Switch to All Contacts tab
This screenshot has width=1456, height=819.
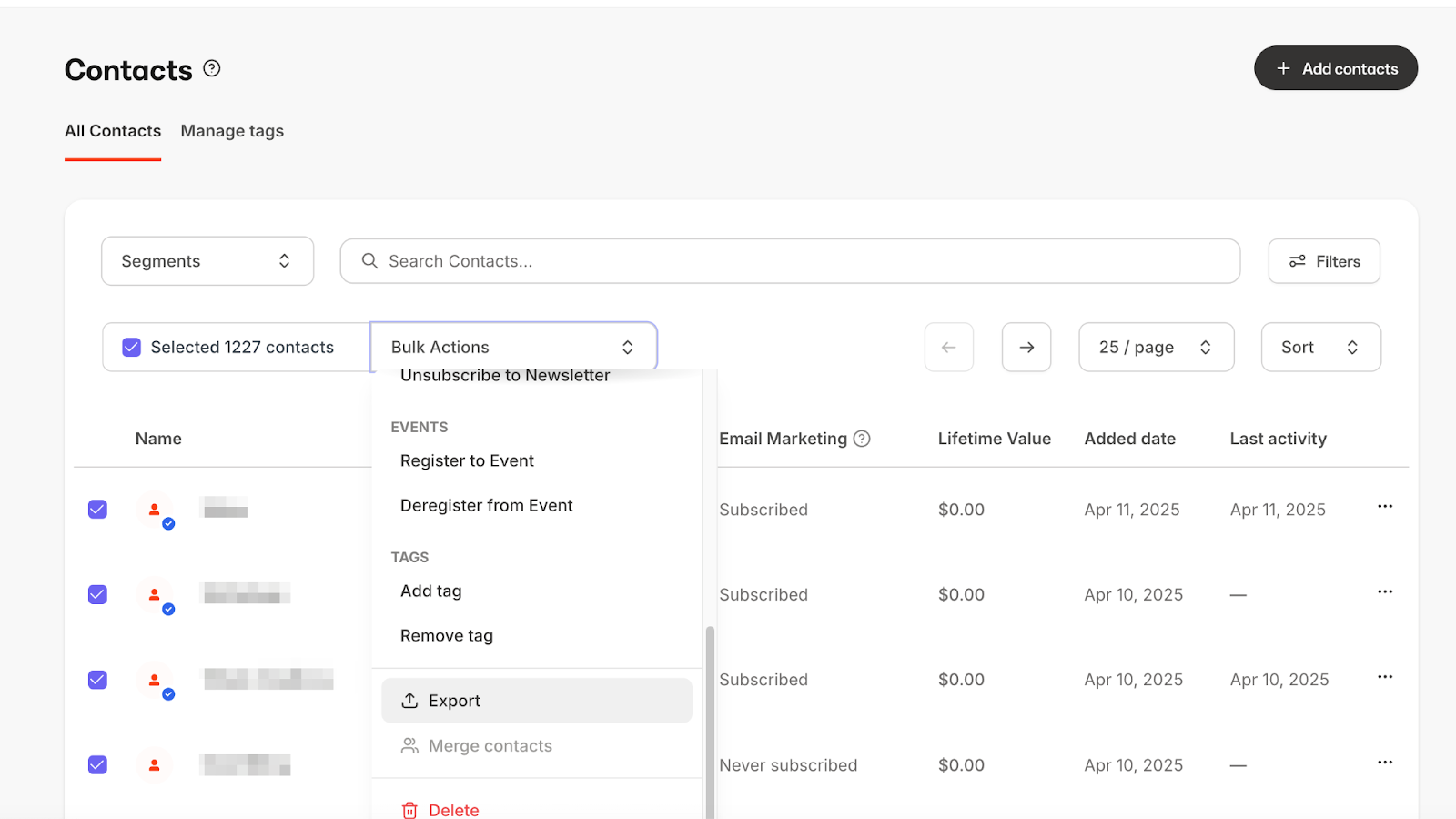coord(113,131)
